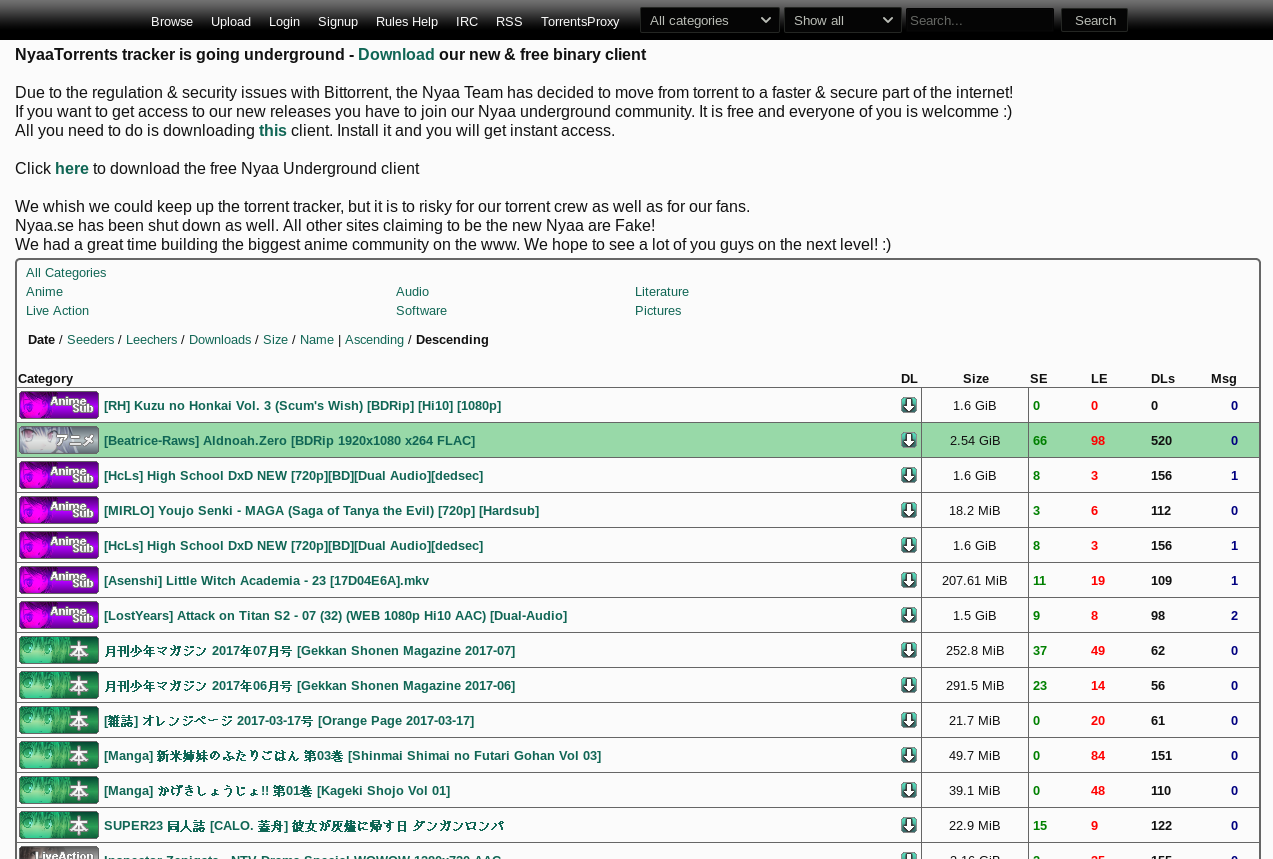The height and width of the screenshot is (859, 1273).
Task: Download MIRLO Youjo Senki torrent via arrow icon
Action: click(x=909, y=510)
